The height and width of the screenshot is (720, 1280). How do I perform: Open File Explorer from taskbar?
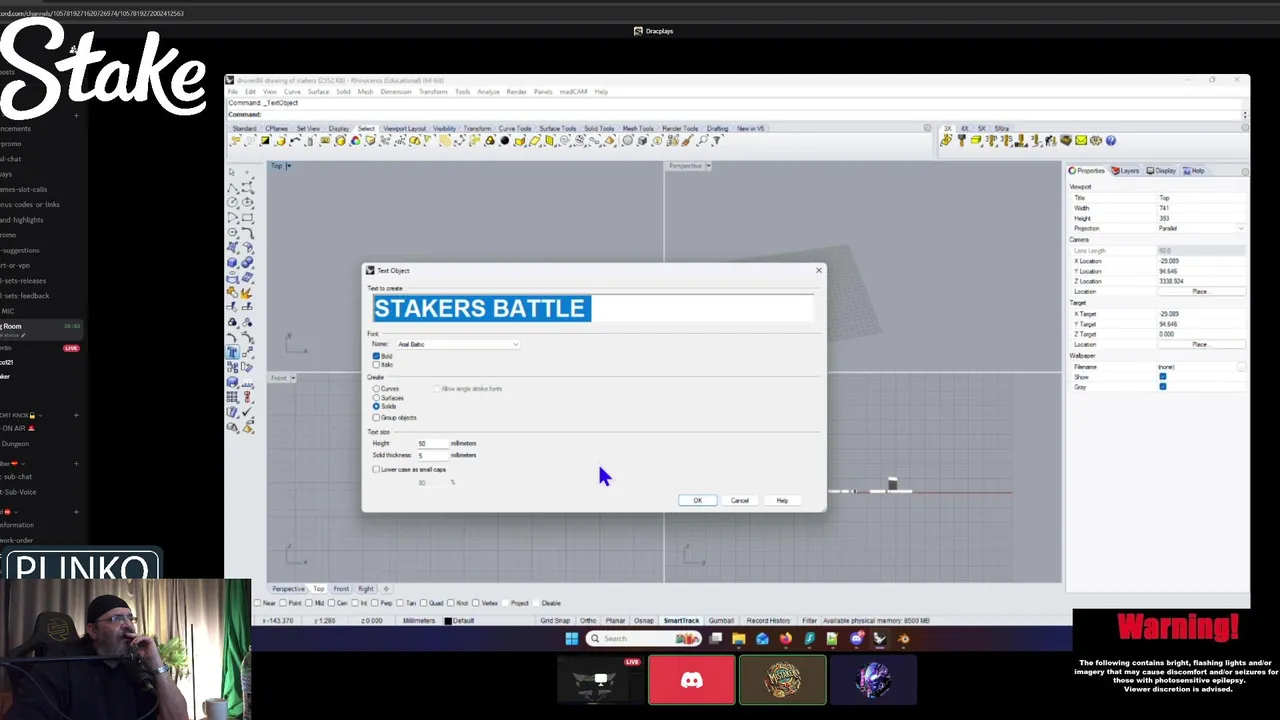point(739,638)
